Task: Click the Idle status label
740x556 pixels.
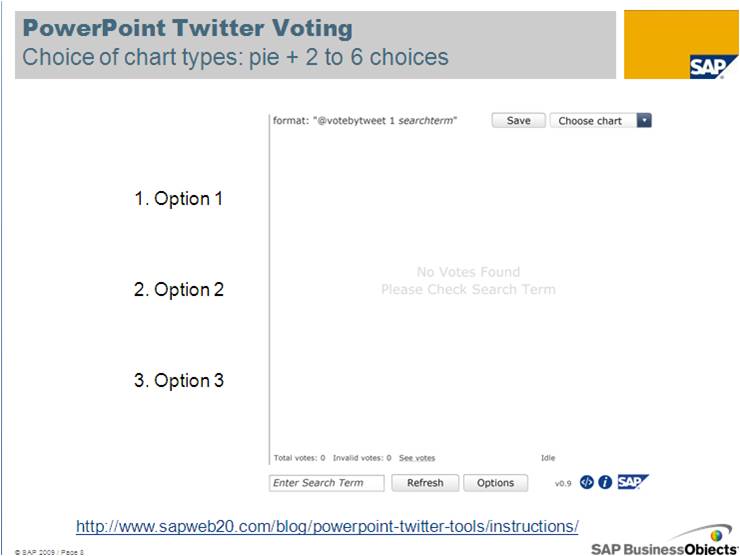Action: tap(548, 458)
